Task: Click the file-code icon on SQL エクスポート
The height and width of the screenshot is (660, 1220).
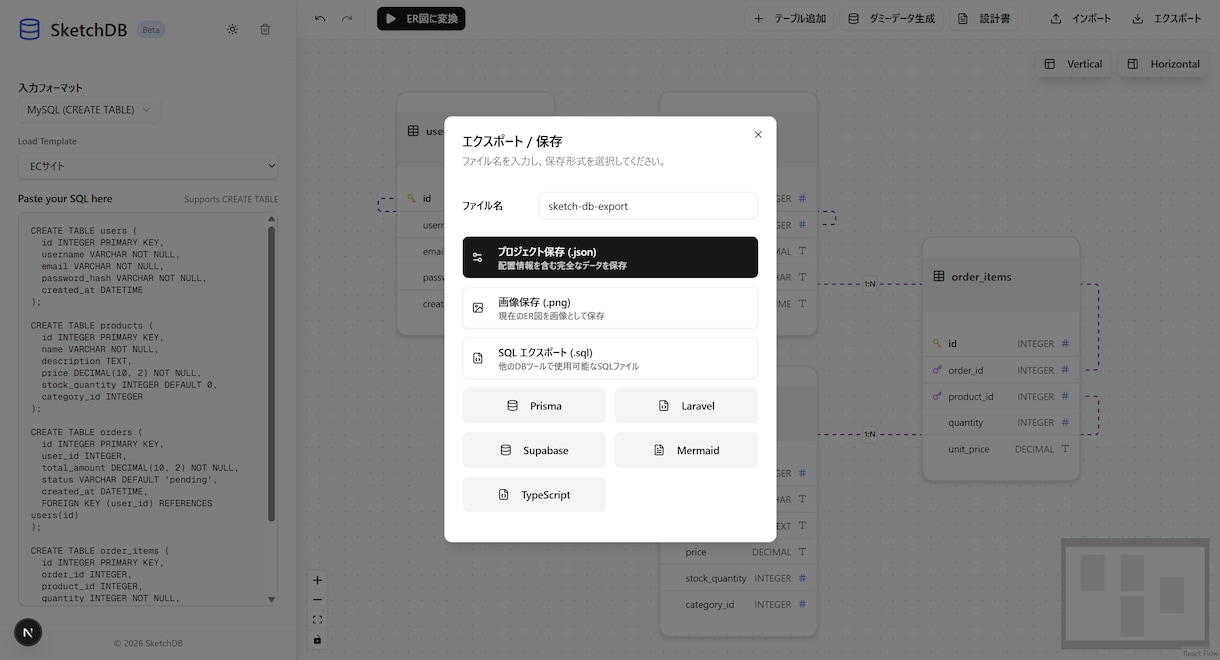Action: point(478,358)
